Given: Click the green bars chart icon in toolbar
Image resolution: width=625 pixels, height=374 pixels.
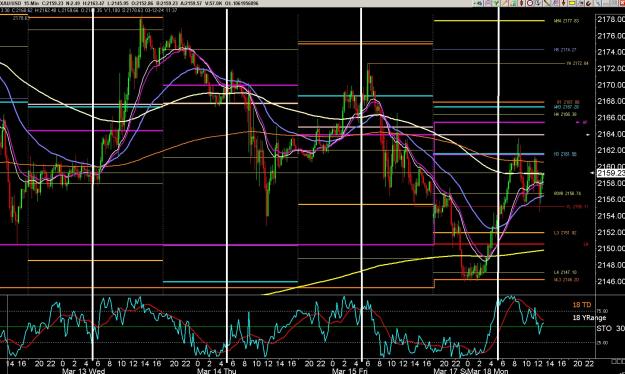Looking at the screenshot, I should click(514, 3).
